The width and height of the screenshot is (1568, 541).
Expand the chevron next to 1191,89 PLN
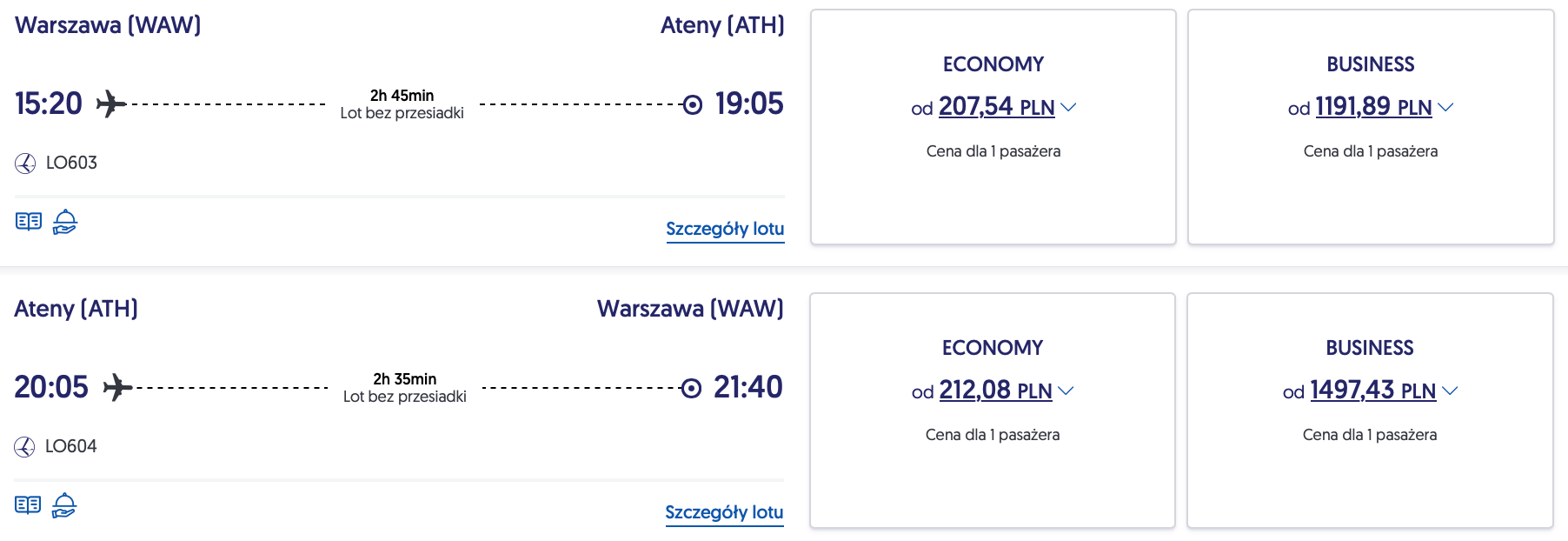[1445, 107]
